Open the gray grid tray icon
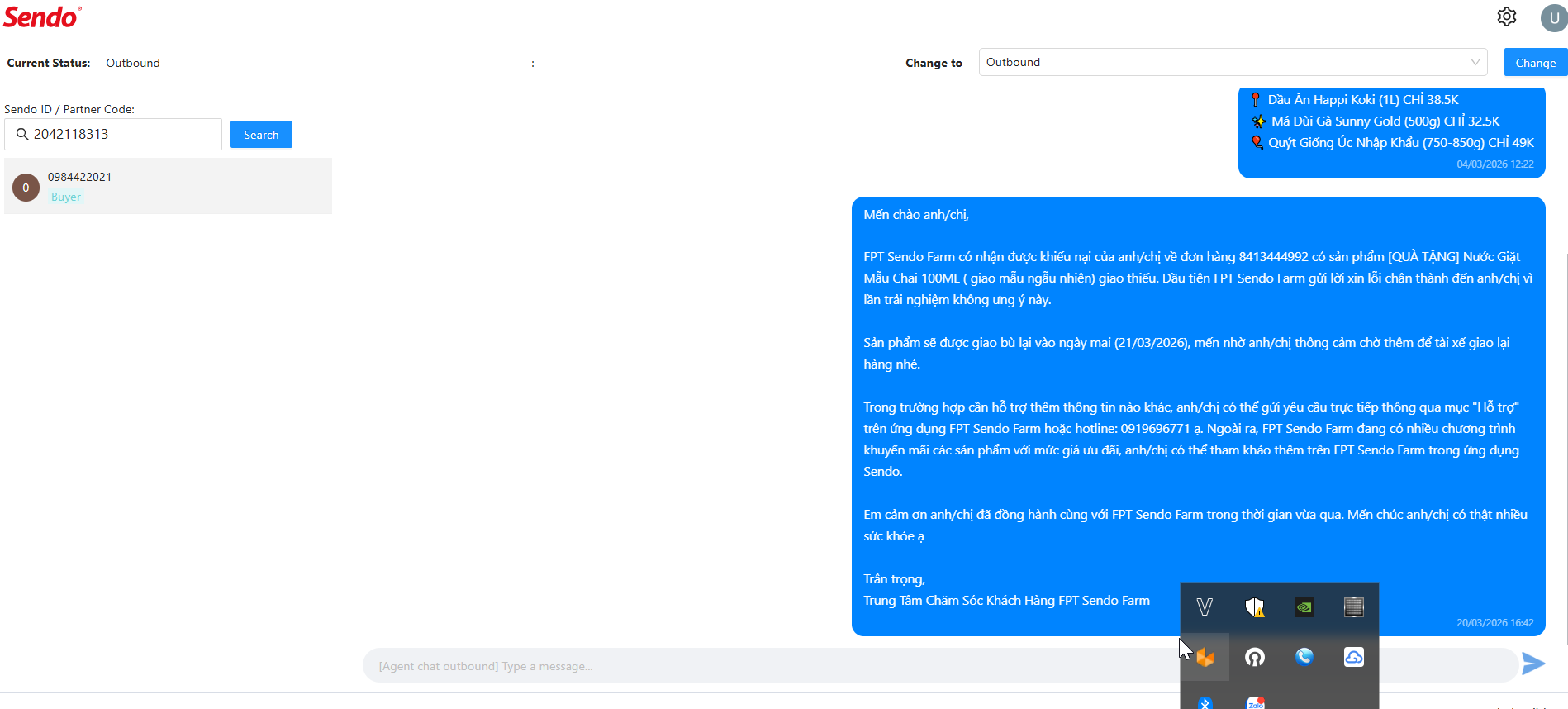1568x709 pixels. 1354,607
